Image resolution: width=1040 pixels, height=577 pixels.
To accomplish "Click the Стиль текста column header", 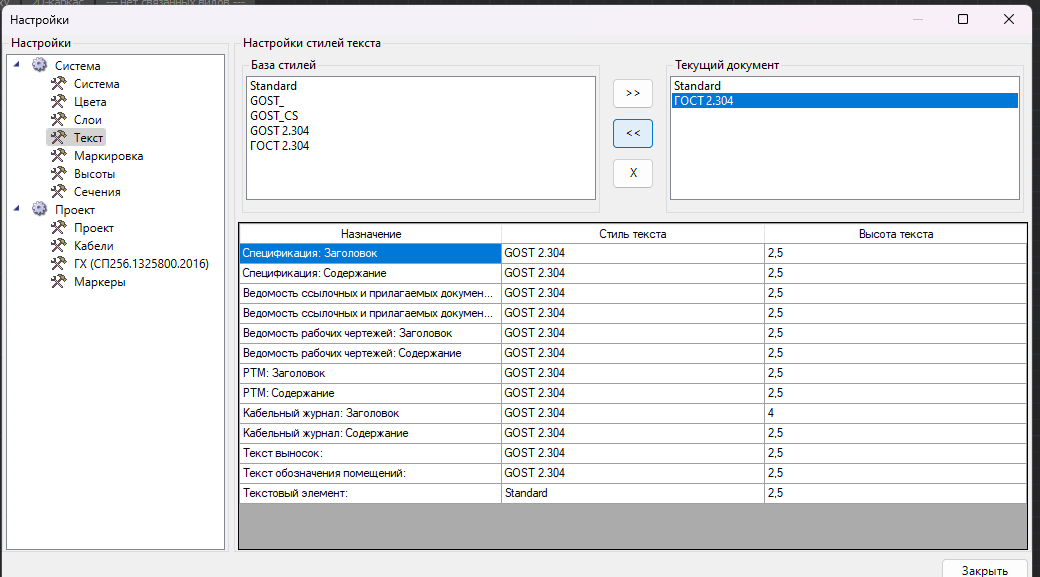I will [x=632, y=234].
